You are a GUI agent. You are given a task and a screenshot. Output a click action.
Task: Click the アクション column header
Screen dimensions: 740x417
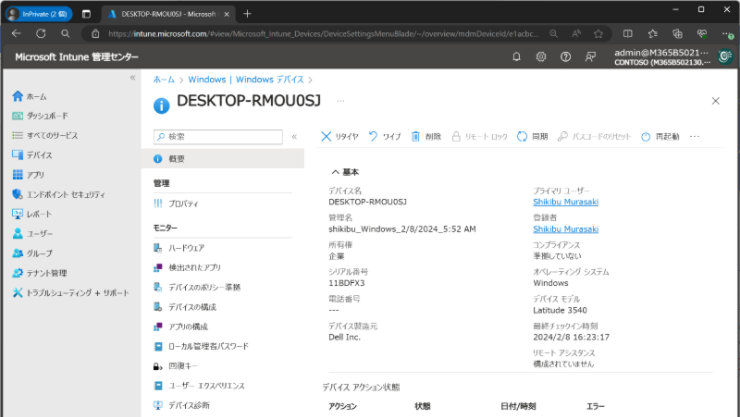[343, 406]
